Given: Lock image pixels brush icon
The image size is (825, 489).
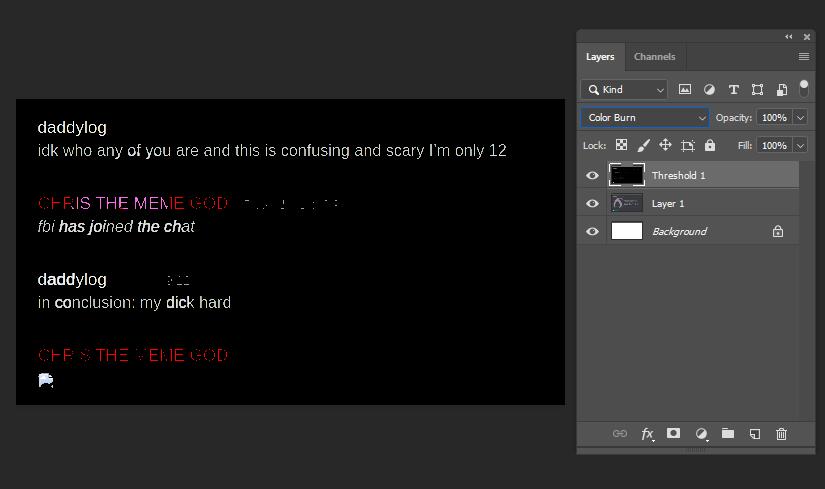Looking at the screenshot, I should pyautogui.click(x=643, y=145).
